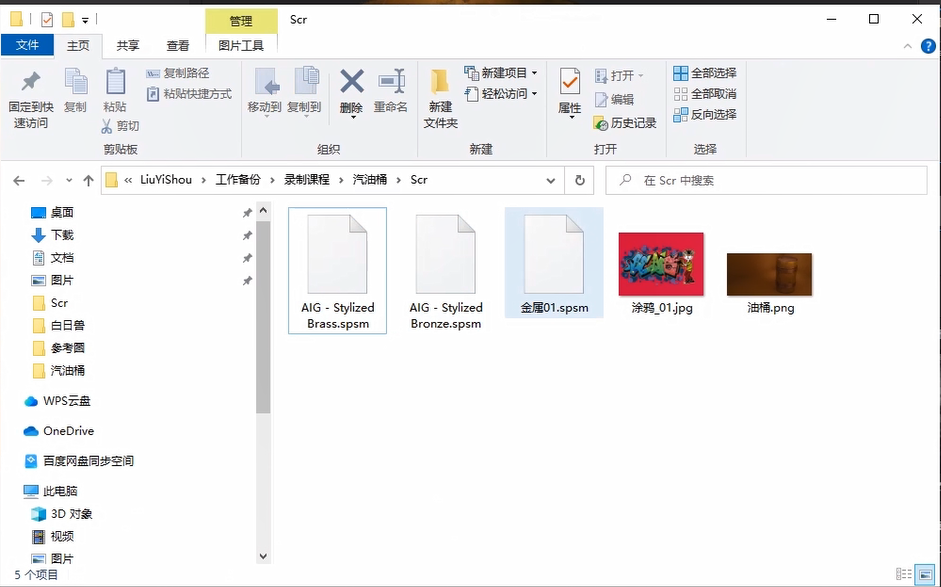Open the Share ribbon tab
This screenshot has height=587, width=941.
point(128,45)
